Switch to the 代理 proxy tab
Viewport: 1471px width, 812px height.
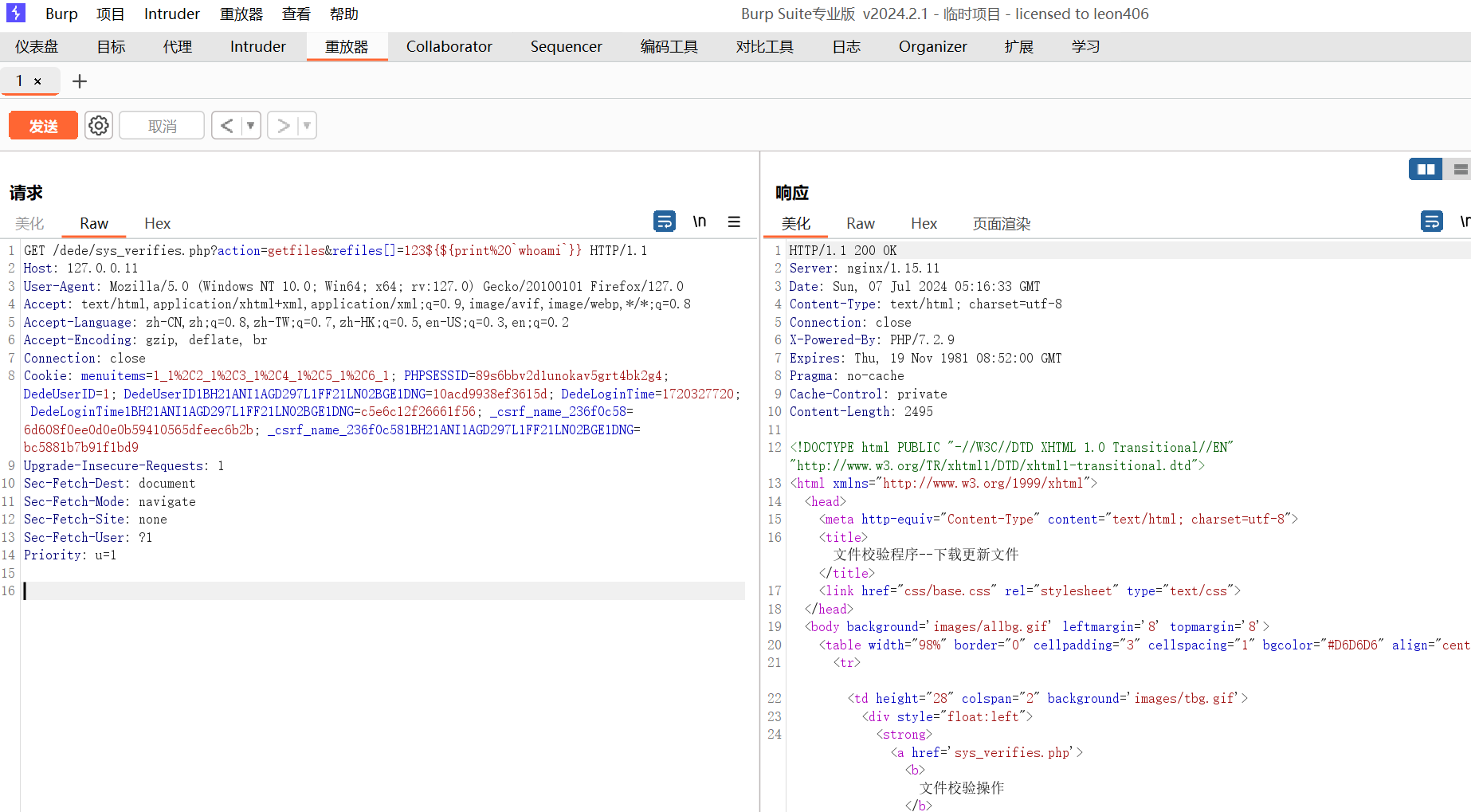(178, 46)
